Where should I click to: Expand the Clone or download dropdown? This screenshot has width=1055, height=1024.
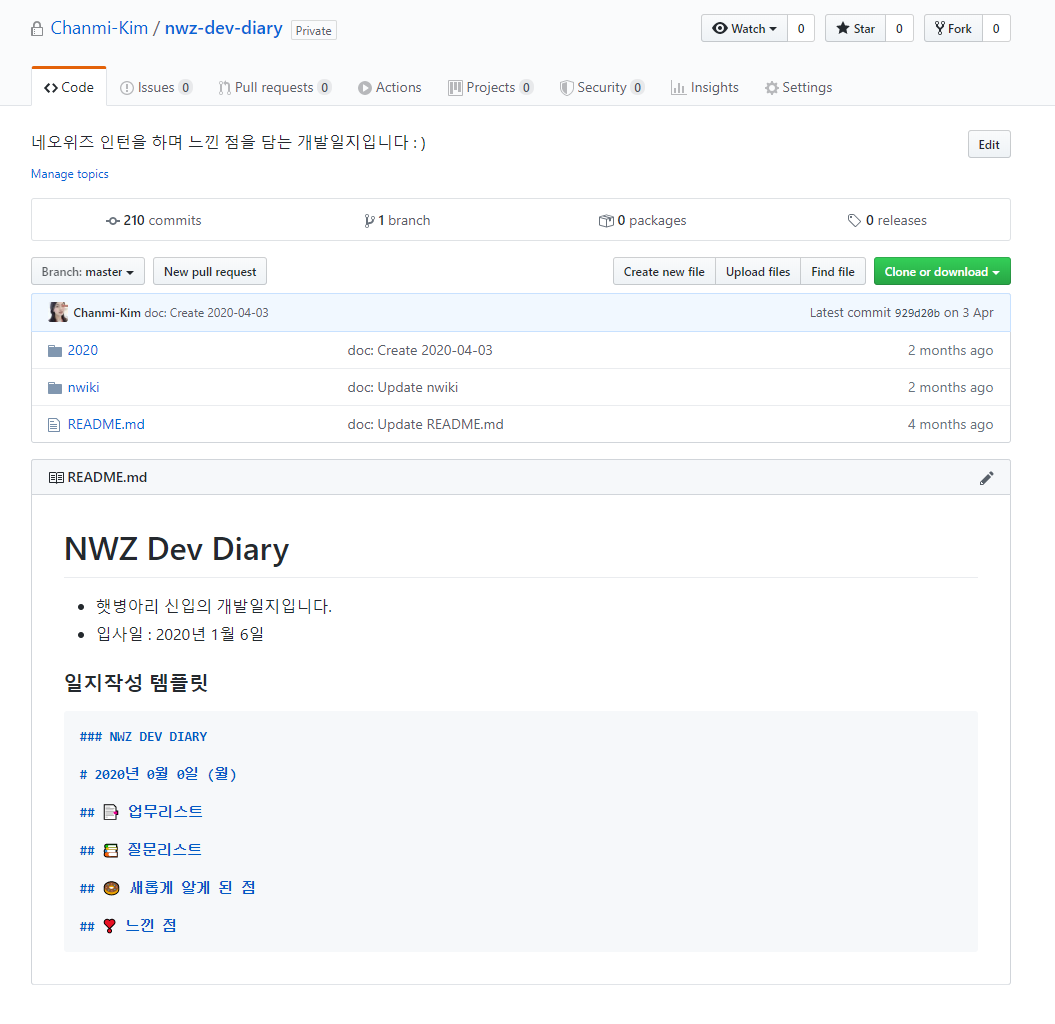(942, 272)
